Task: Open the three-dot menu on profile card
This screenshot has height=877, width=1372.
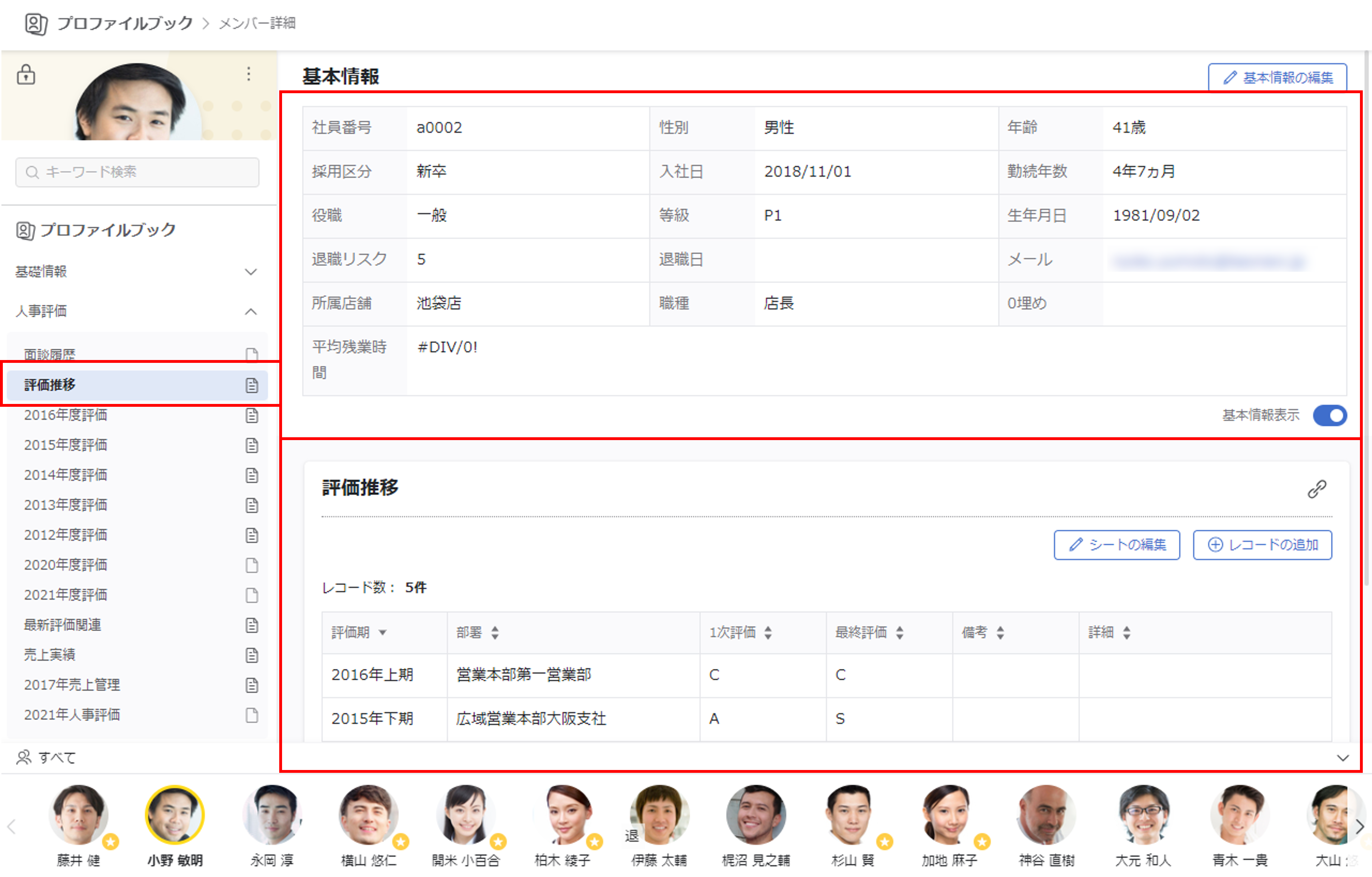Action: click(x=248, y=74)
